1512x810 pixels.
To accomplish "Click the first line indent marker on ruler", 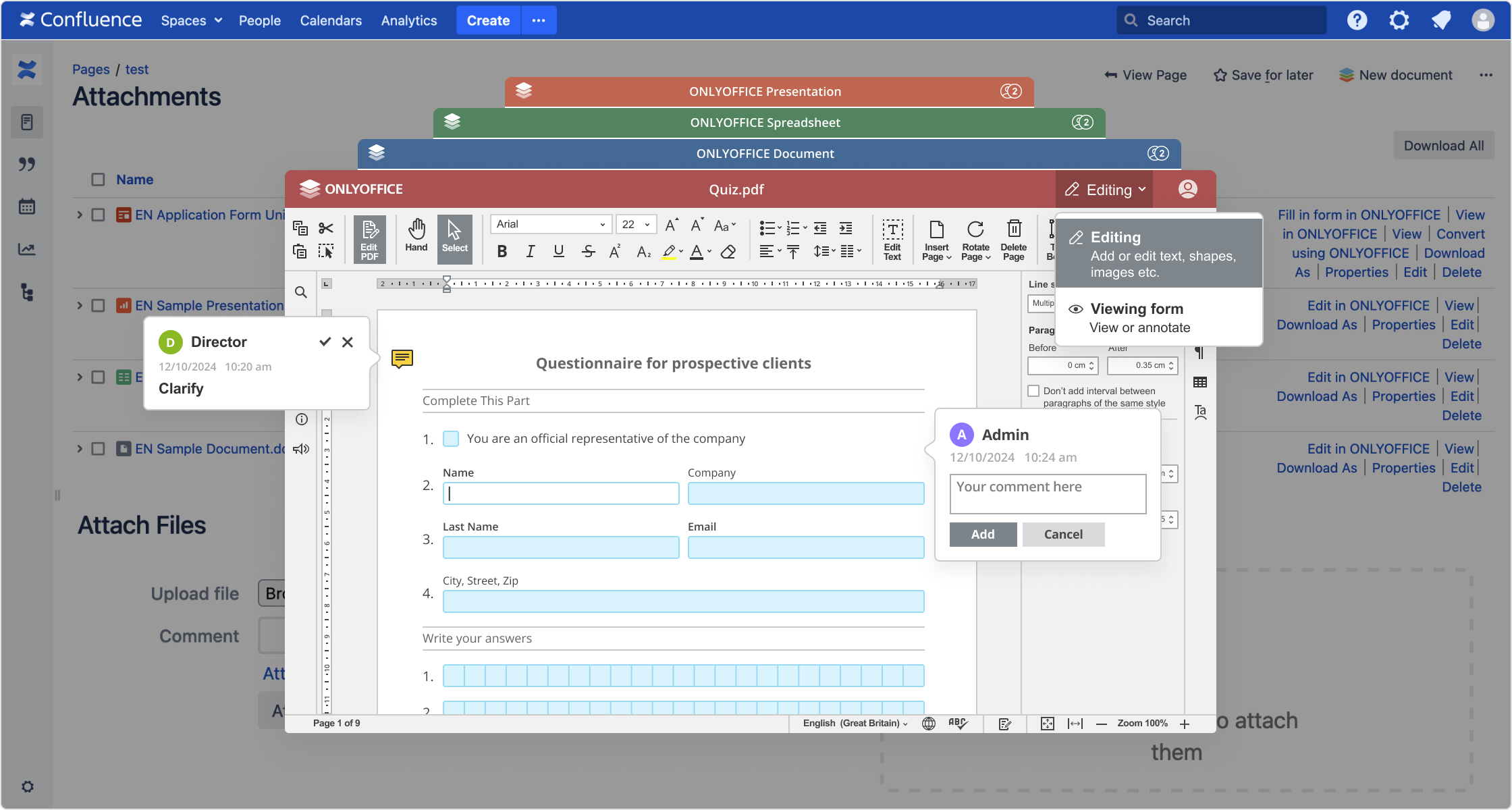I will tap(446, 279).
